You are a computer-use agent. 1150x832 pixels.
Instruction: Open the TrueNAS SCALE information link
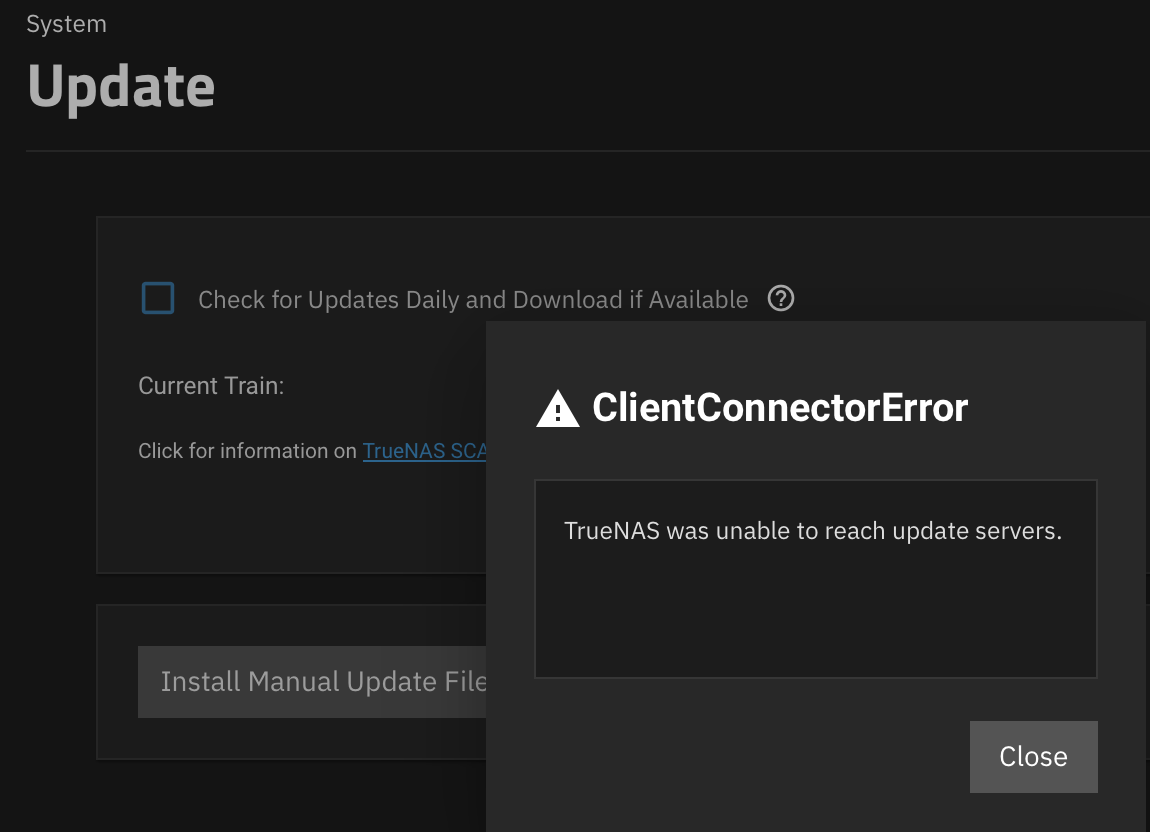pyautogui.click(x=425, y=450)
